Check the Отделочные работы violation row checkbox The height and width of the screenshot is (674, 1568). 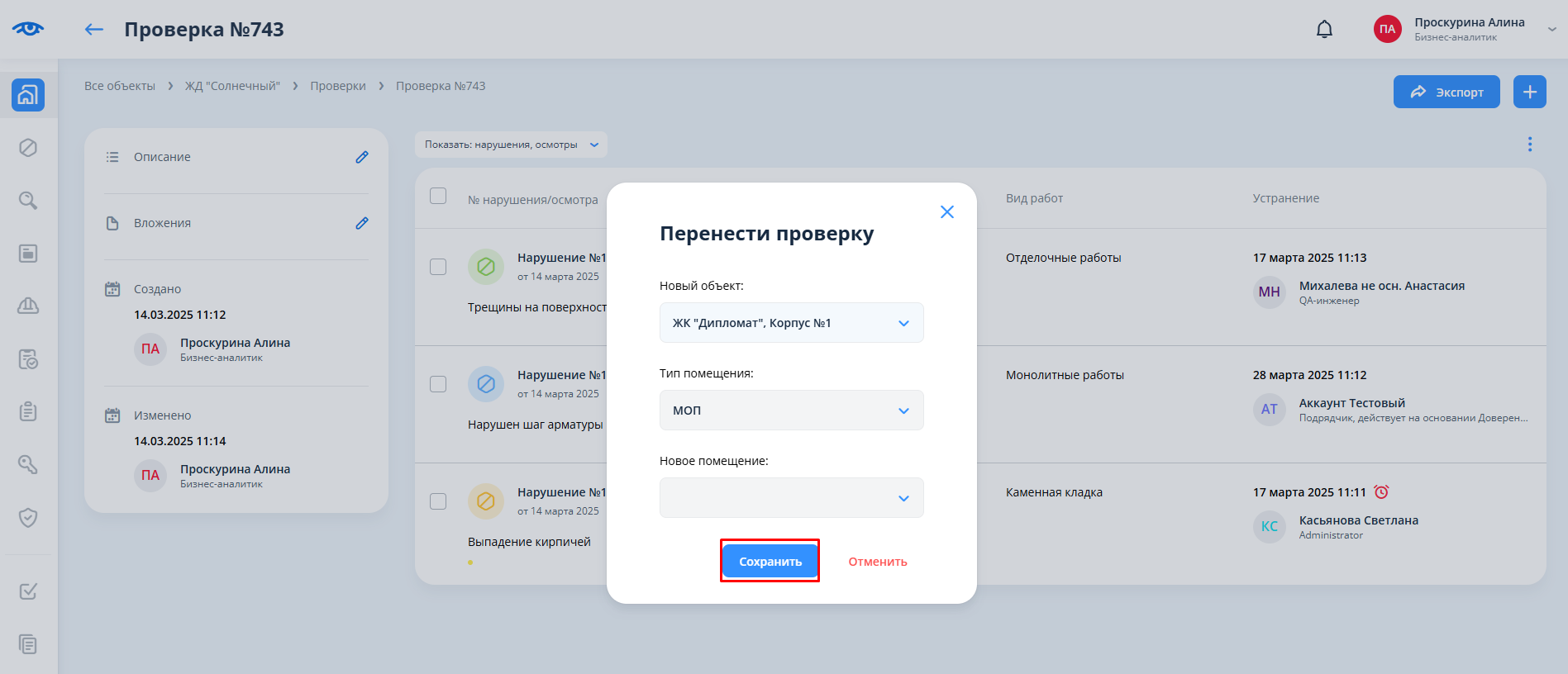[x=438, y=267]
